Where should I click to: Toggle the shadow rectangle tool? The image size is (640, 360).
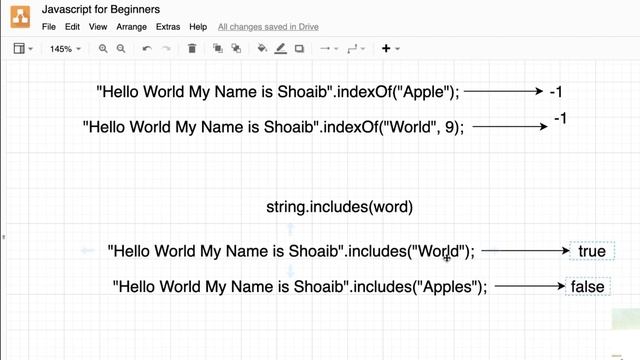click(x=299, y=49)
